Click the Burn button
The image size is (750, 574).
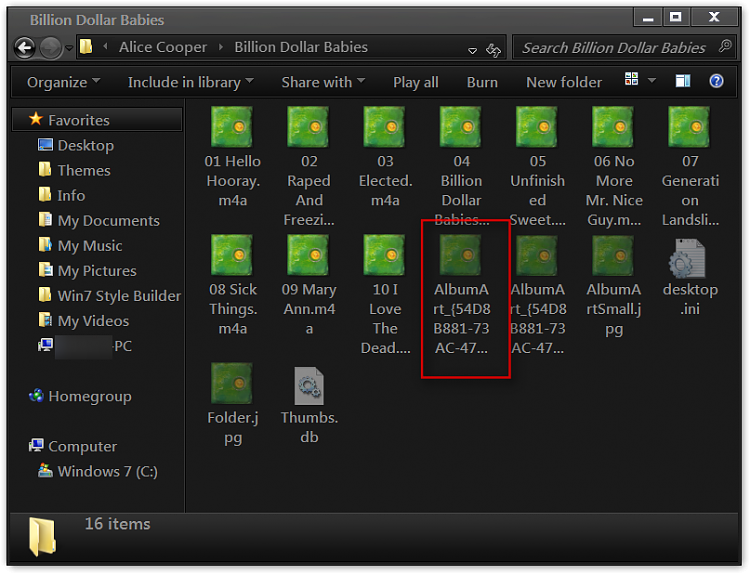pyautogui.click(x=482, y=82)
